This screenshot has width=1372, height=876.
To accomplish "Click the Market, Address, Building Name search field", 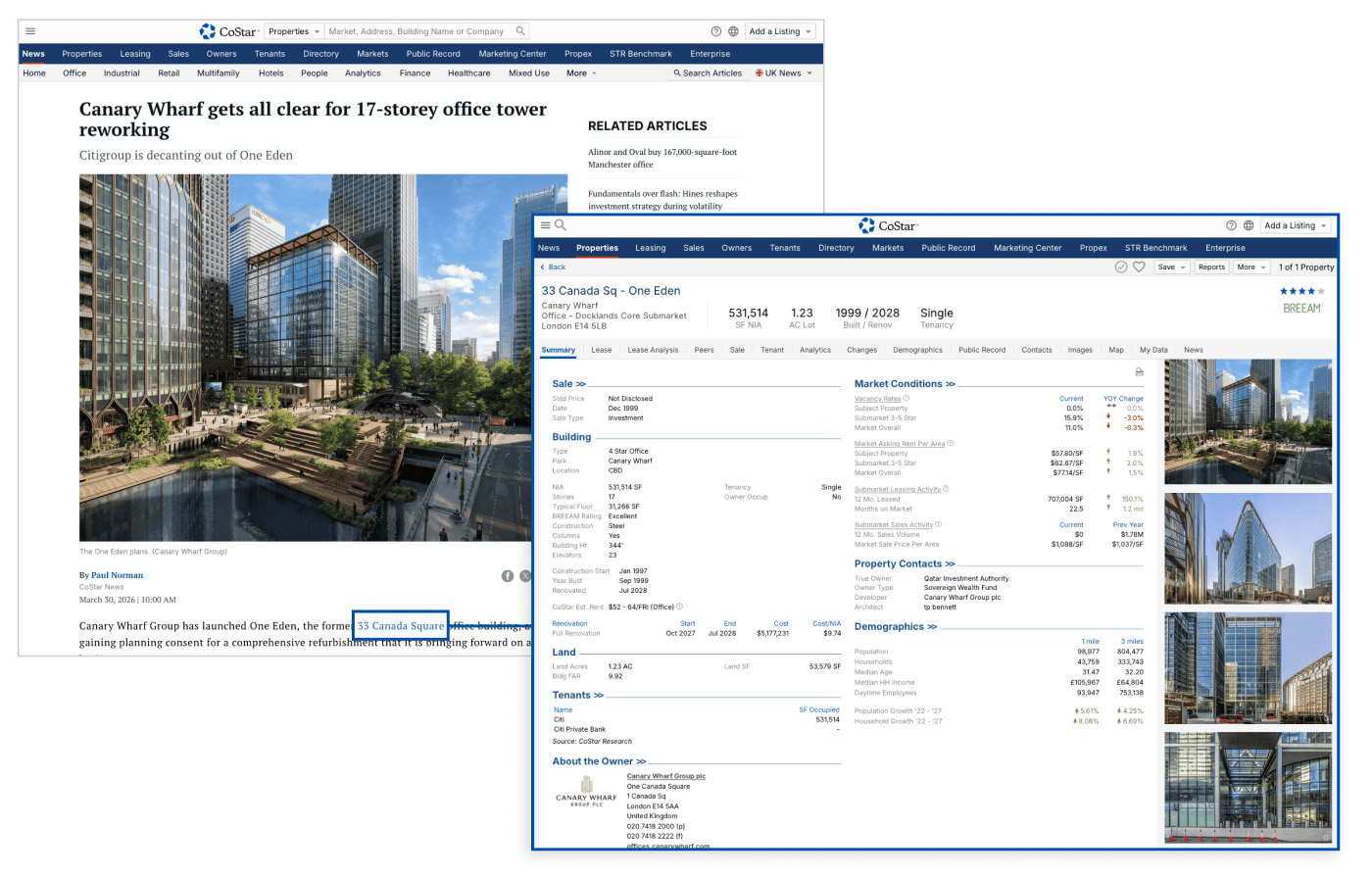I will 418,31.
